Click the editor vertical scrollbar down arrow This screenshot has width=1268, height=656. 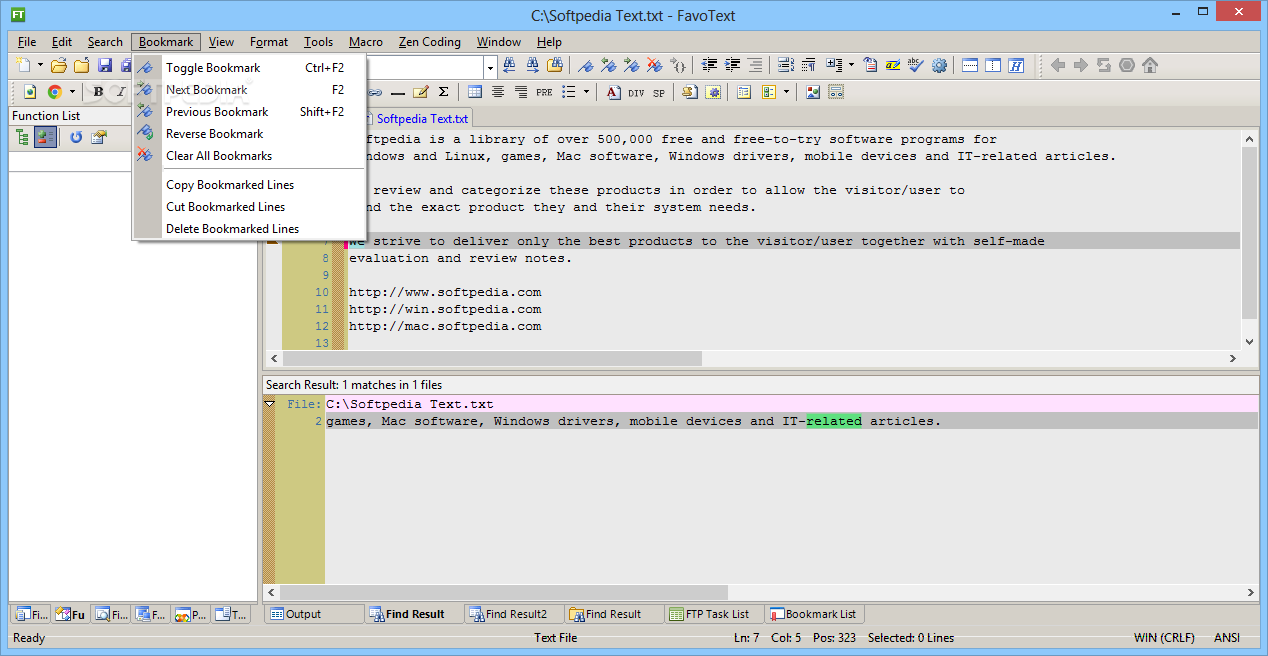[1249, 342]
